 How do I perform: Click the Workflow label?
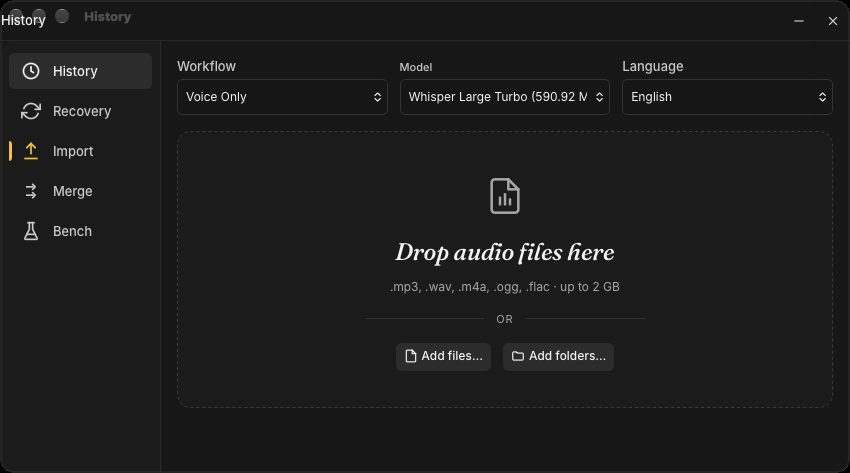pos(207,67)
